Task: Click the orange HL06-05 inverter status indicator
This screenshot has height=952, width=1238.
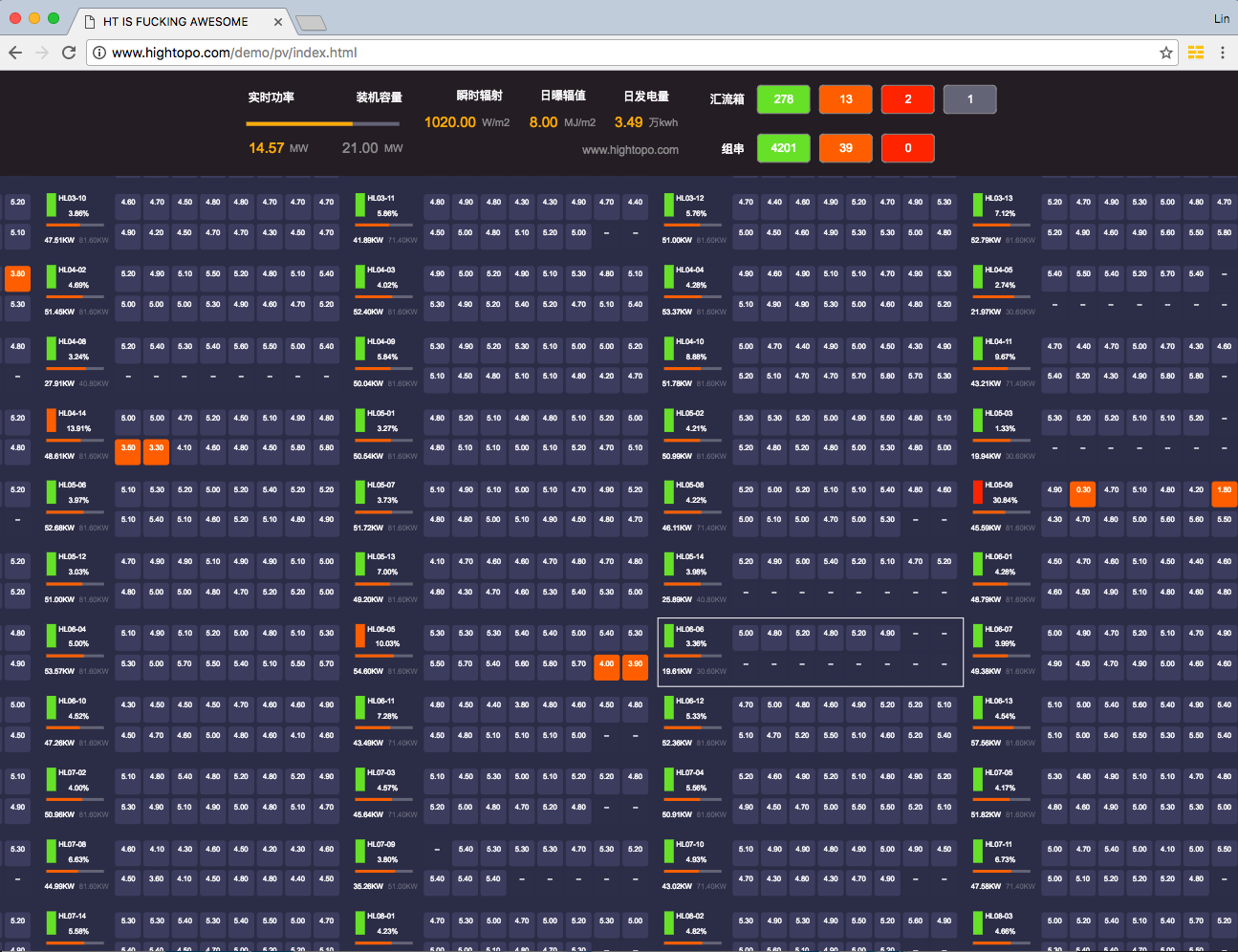Action: point(359,635)
